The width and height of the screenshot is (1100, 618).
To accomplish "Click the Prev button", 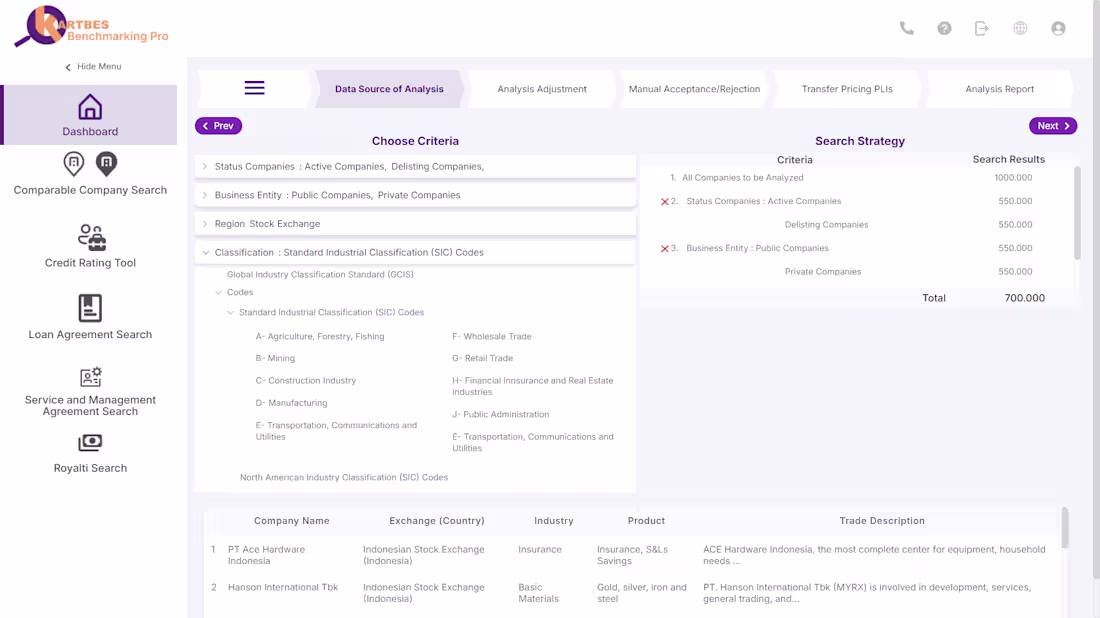I will coord(218,126).
